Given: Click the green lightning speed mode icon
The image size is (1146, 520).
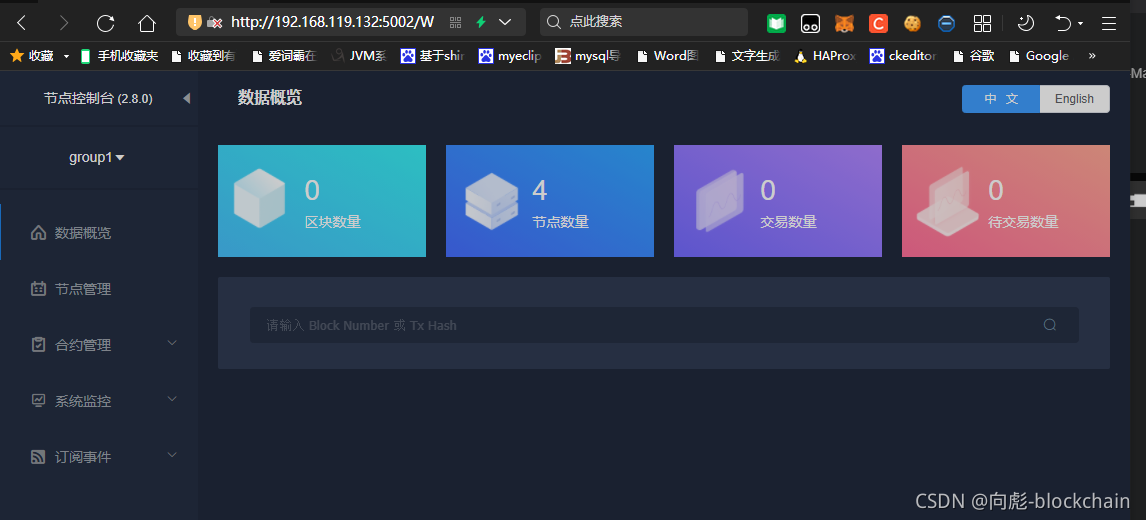Looking at the screenshot, I should [x=481, y=22].
